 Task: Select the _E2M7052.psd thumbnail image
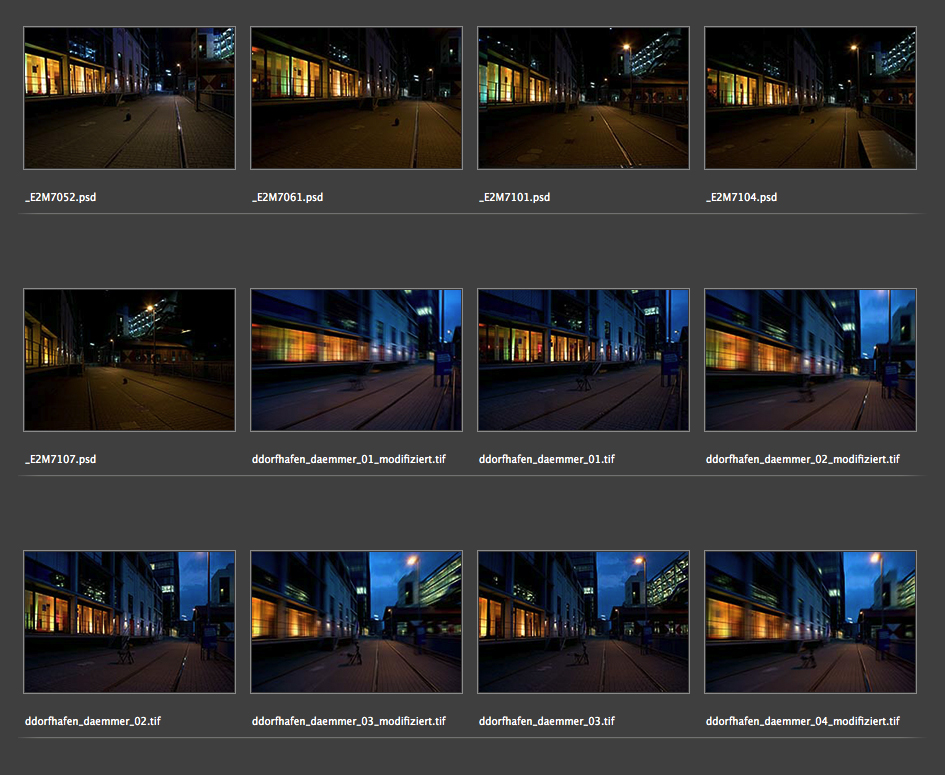[129, 98]
